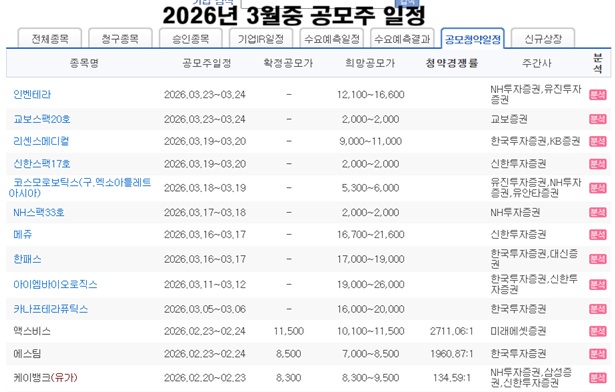Open the analysis badge for 카나프테라퓨틱스
The height and width of the screenshot is (392, 615).
click(597, 309)
